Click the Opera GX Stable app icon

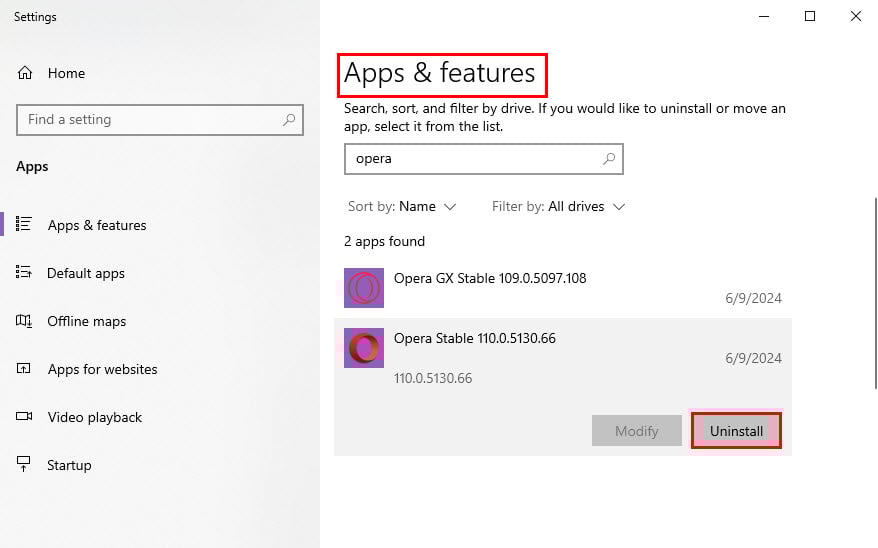click(x=364, y=288)
